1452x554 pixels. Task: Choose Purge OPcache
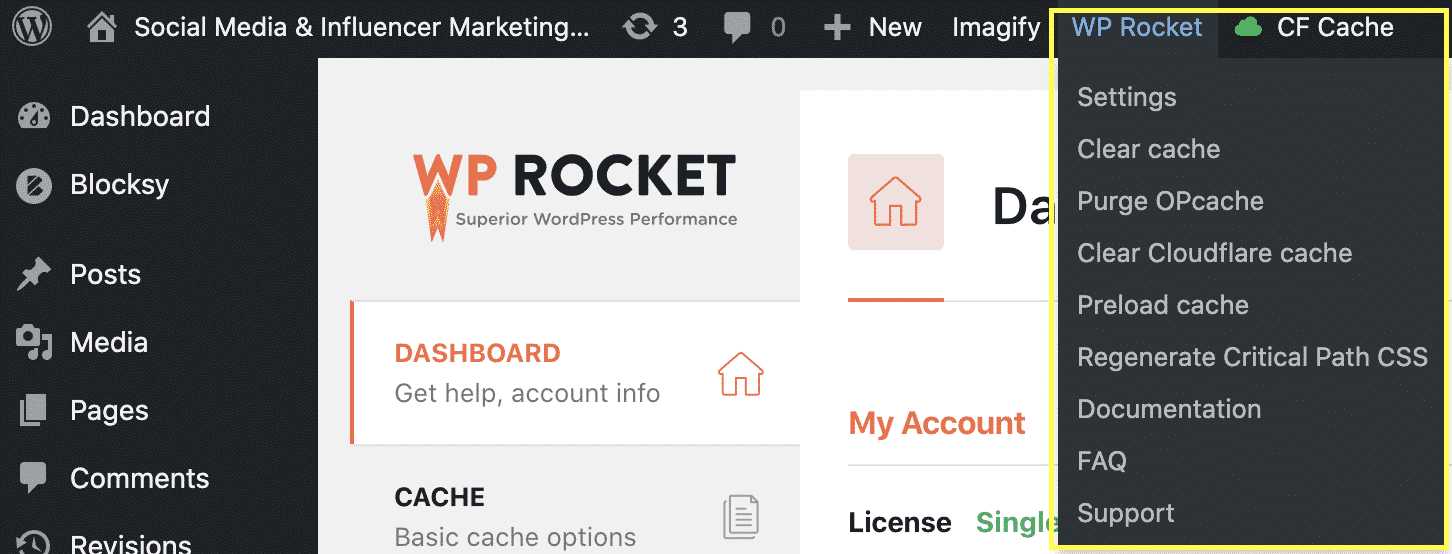1170,201
